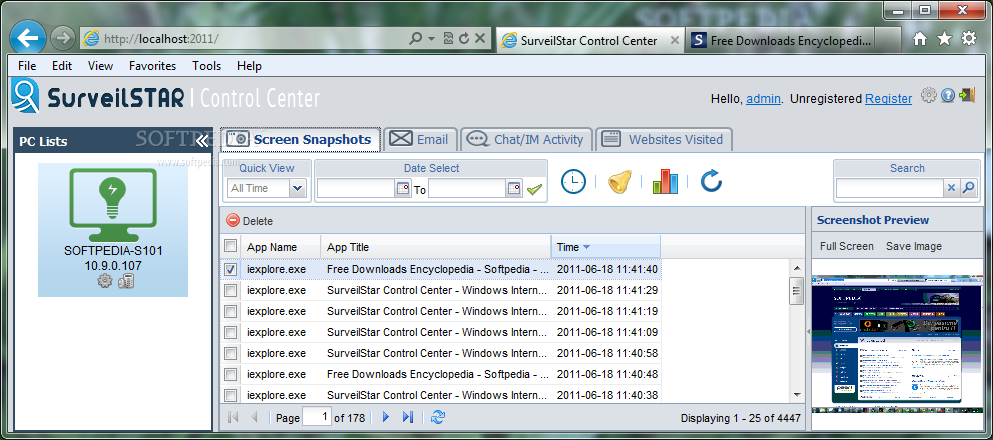Viewport: 993px width, 440px height.
Task: Clear the Search box with the X
Action: point(951,188)
